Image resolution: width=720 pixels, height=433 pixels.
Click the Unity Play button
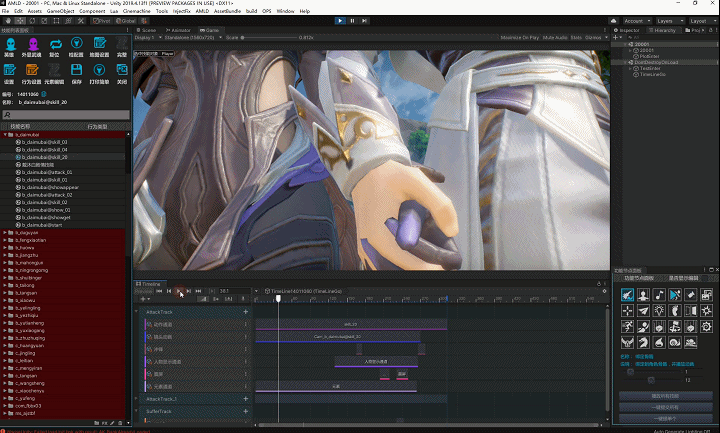tap(340, 21)
